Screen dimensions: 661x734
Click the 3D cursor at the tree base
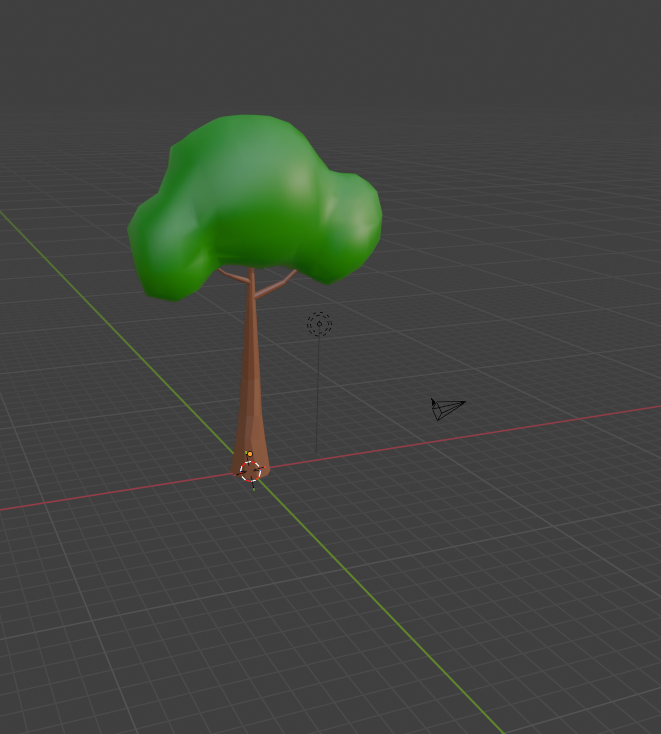point(250,471)
